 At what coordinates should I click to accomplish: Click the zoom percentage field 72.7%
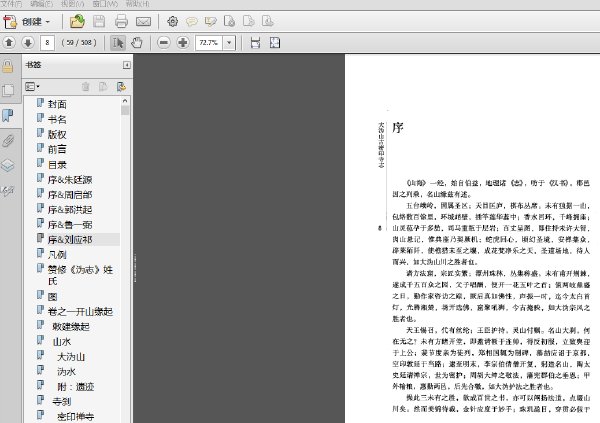point(209,42)
